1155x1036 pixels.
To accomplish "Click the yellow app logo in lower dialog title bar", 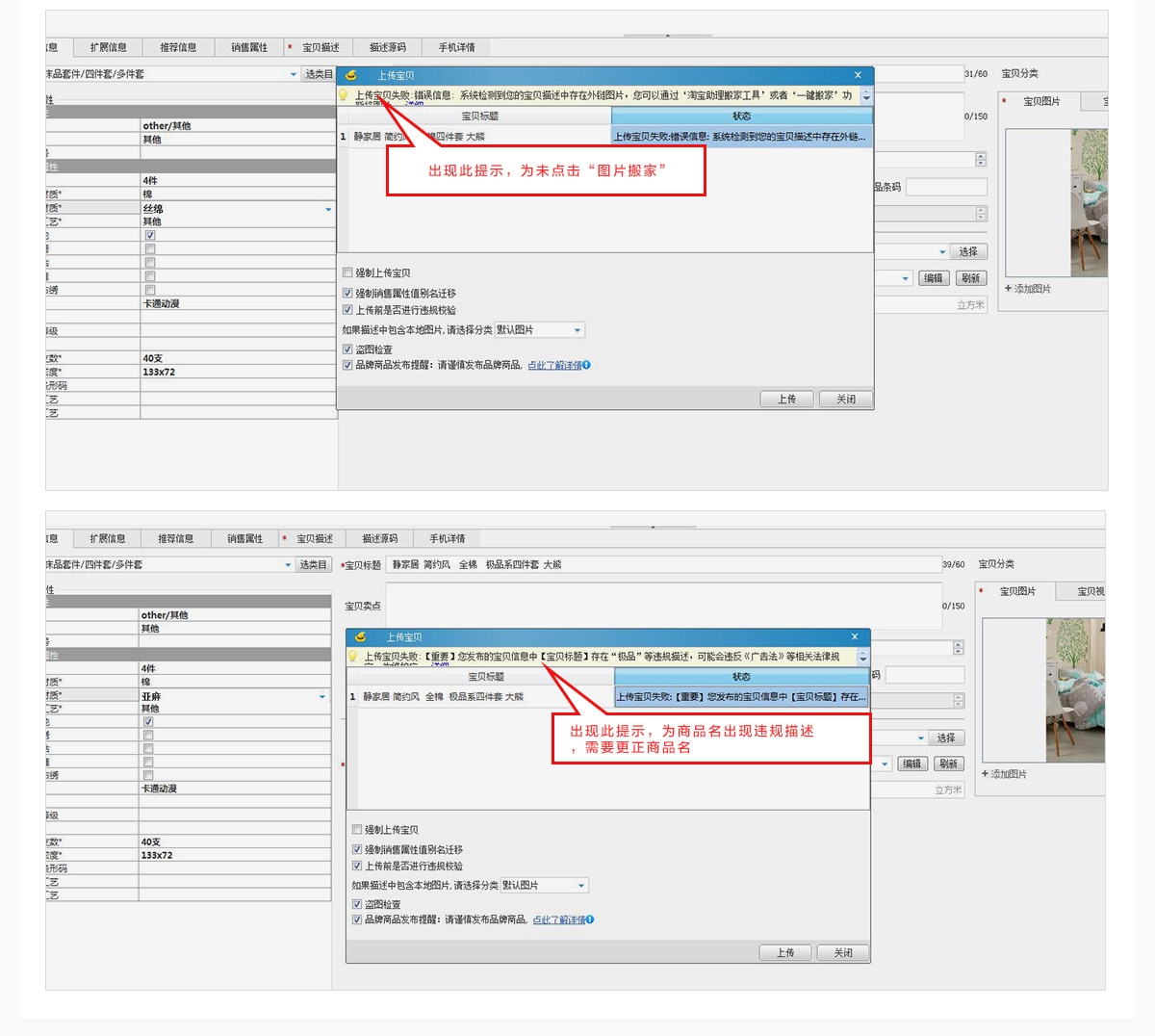I will (361, 637).
